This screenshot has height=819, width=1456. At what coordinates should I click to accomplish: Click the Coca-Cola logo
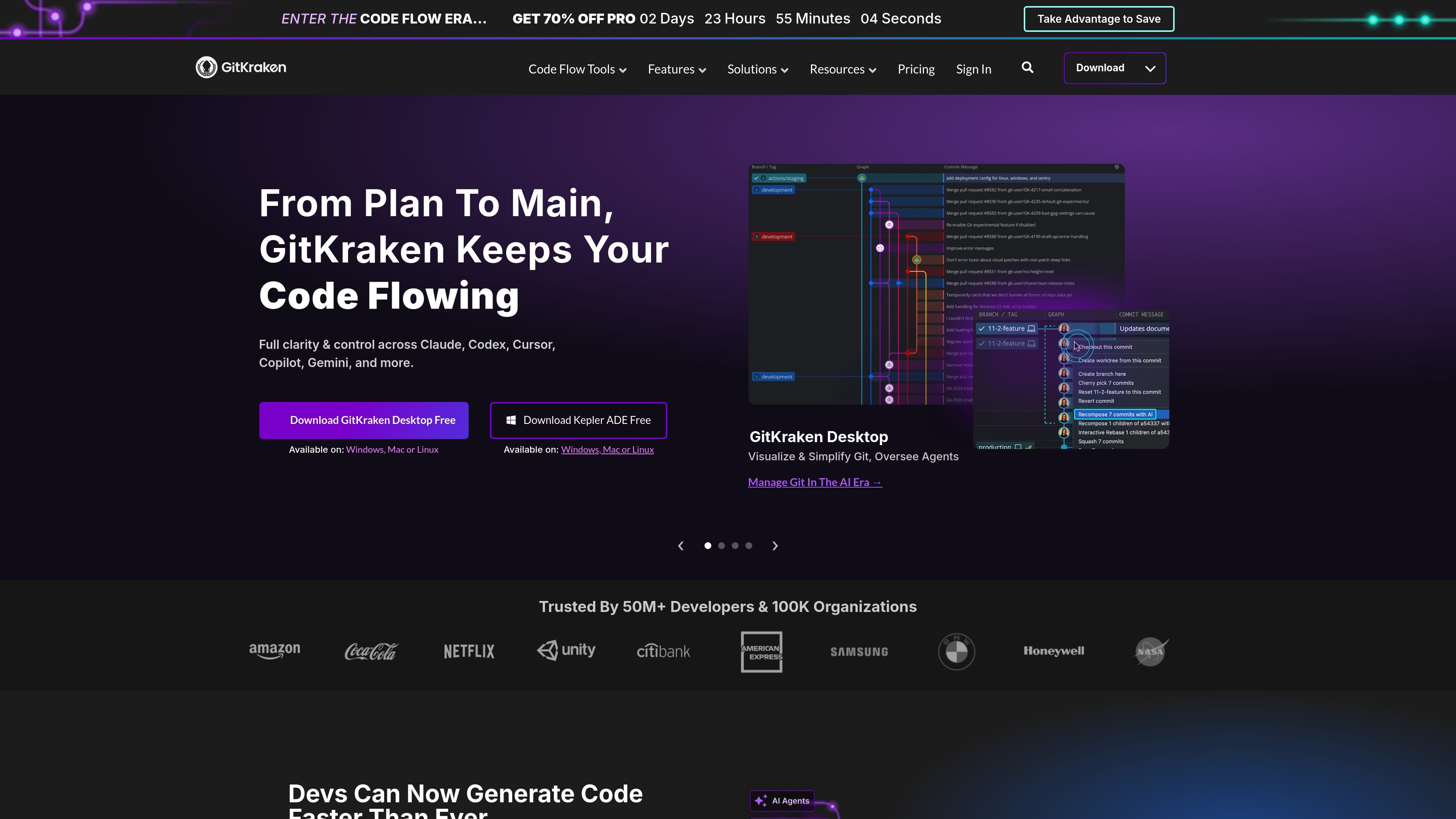pyautogui.click(x=371, y=651)
